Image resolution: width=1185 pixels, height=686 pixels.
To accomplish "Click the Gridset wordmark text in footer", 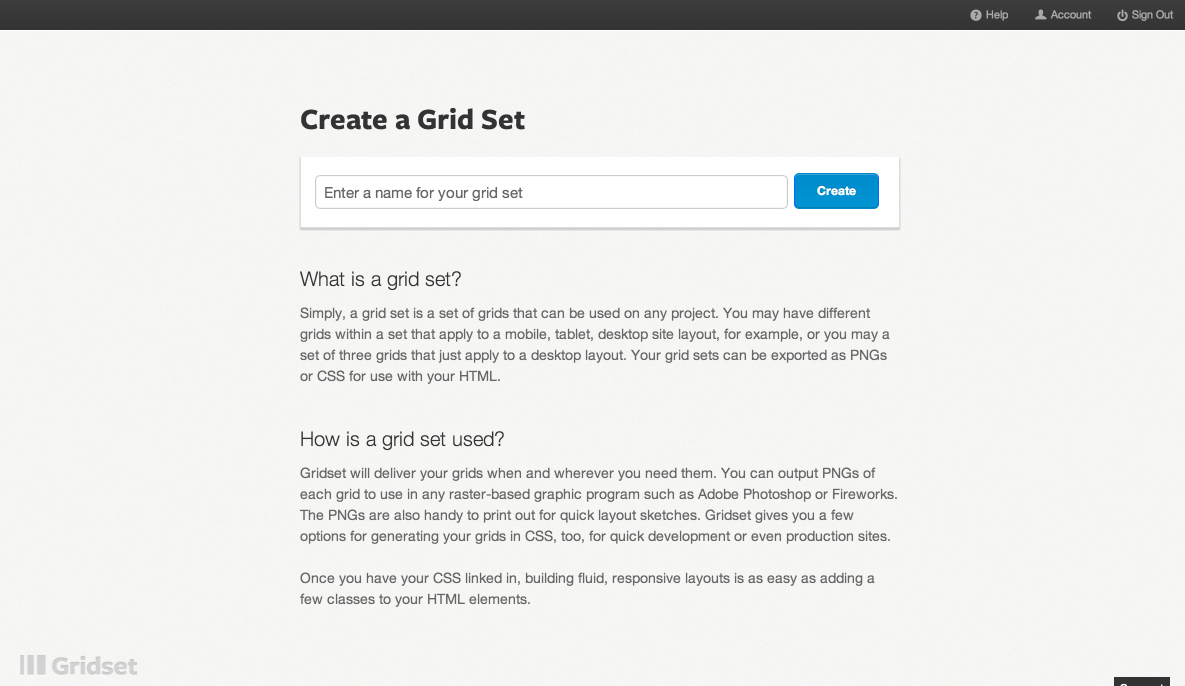I will pos(95,666).
